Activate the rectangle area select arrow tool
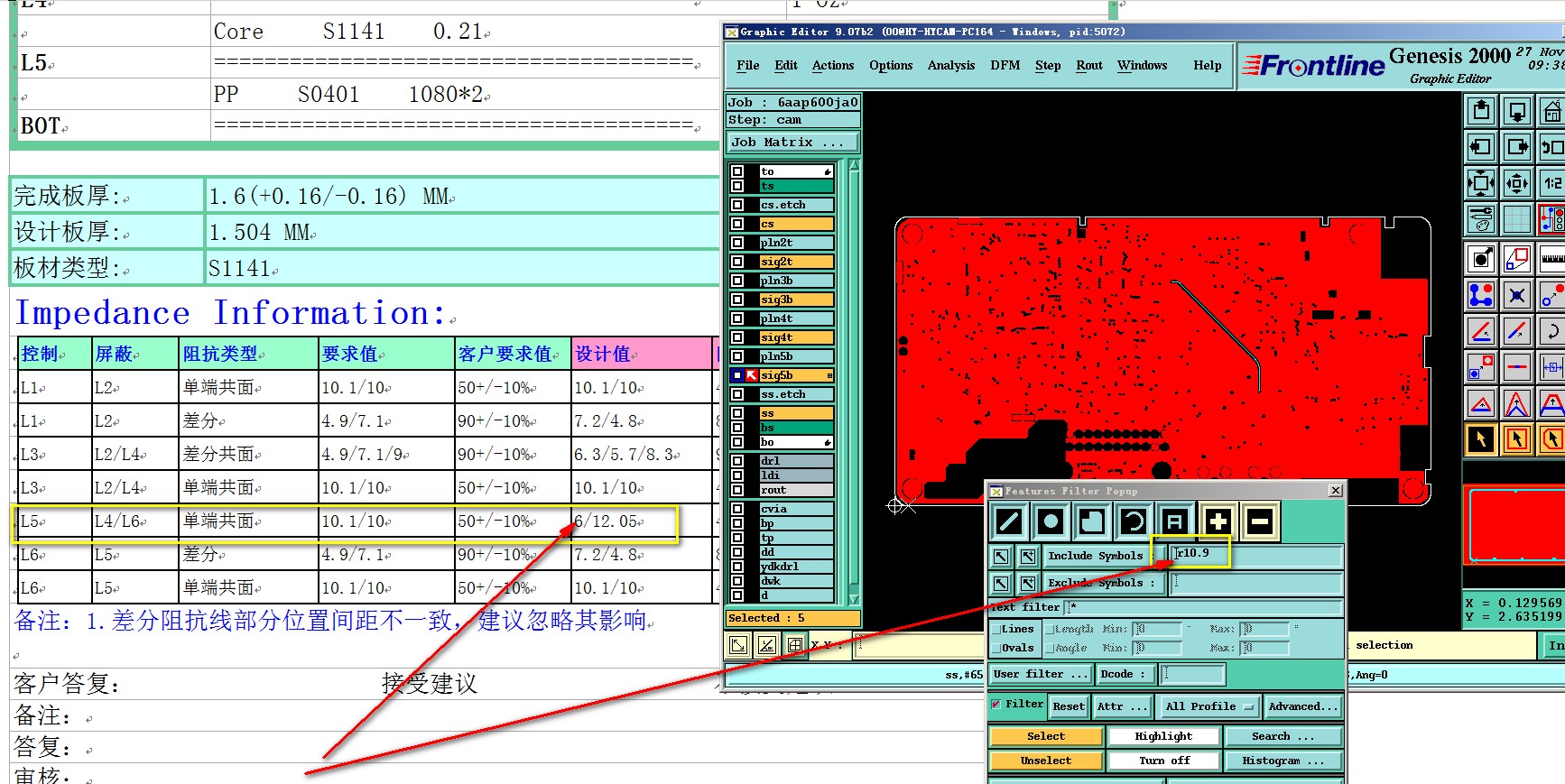The width and height of the screenshot is (1565, 784). point(1517,439)
